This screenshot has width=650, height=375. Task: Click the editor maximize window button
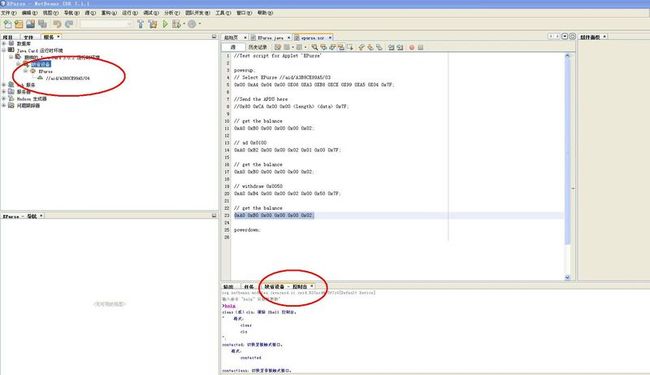[x=572, y=36]
